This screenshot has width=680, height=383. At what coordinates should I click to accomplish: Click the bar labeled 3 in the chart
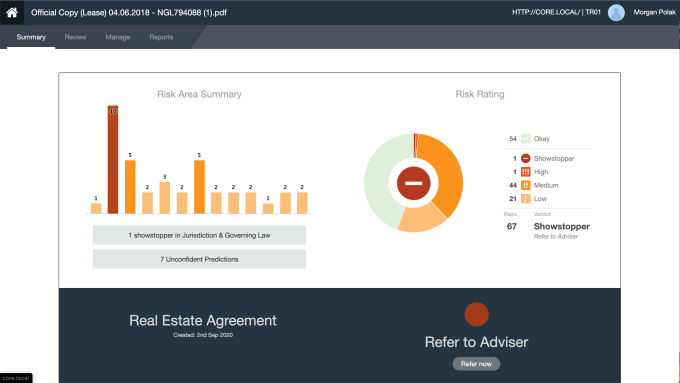click(x=164, y=198)
